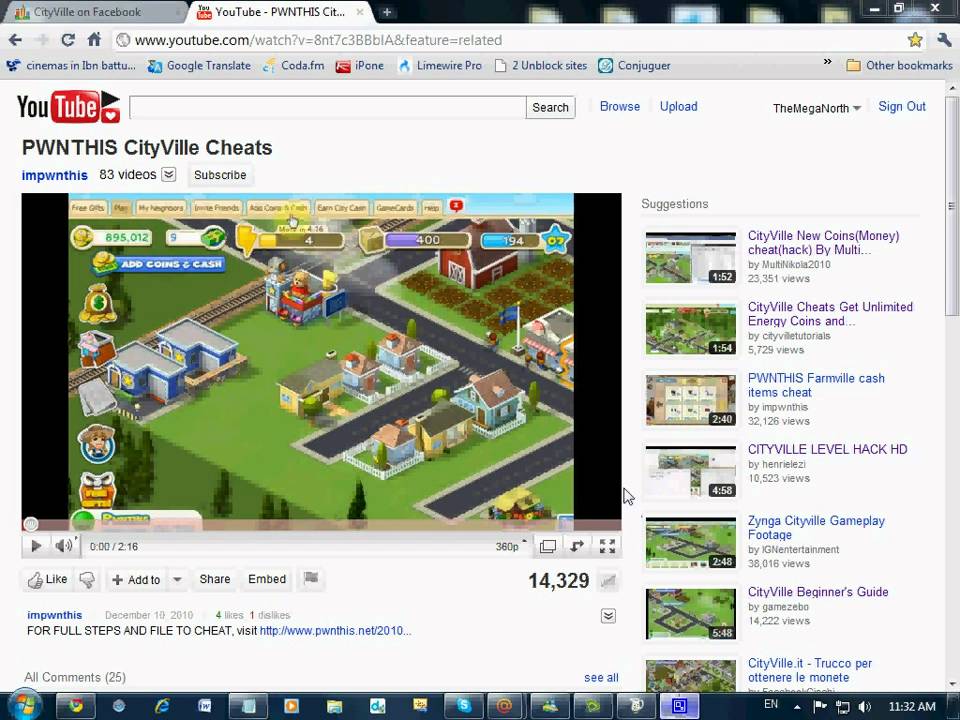Open CityVille Beginner's Guide thumbnail

(691, 613)
